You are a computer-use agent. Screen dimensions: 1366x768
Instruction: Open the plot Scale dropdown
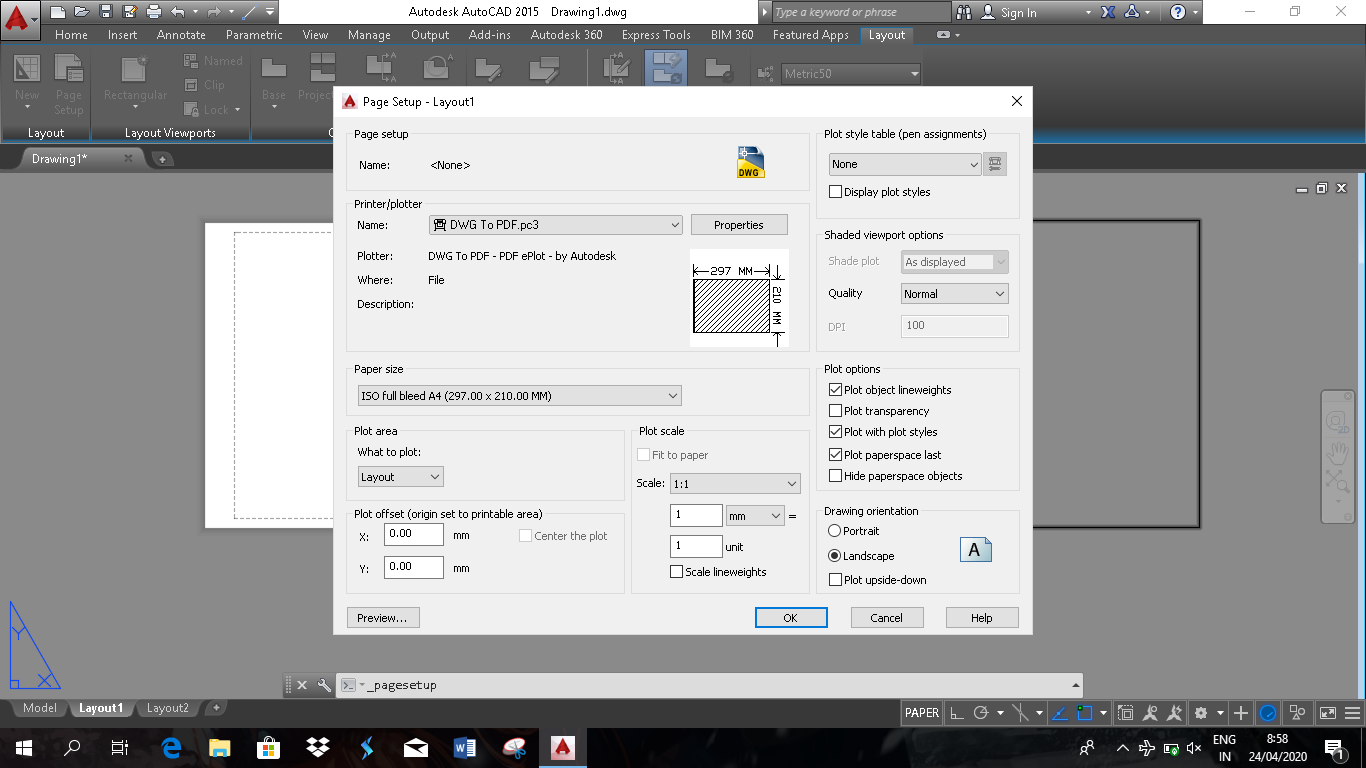click(x=735, y=483)
